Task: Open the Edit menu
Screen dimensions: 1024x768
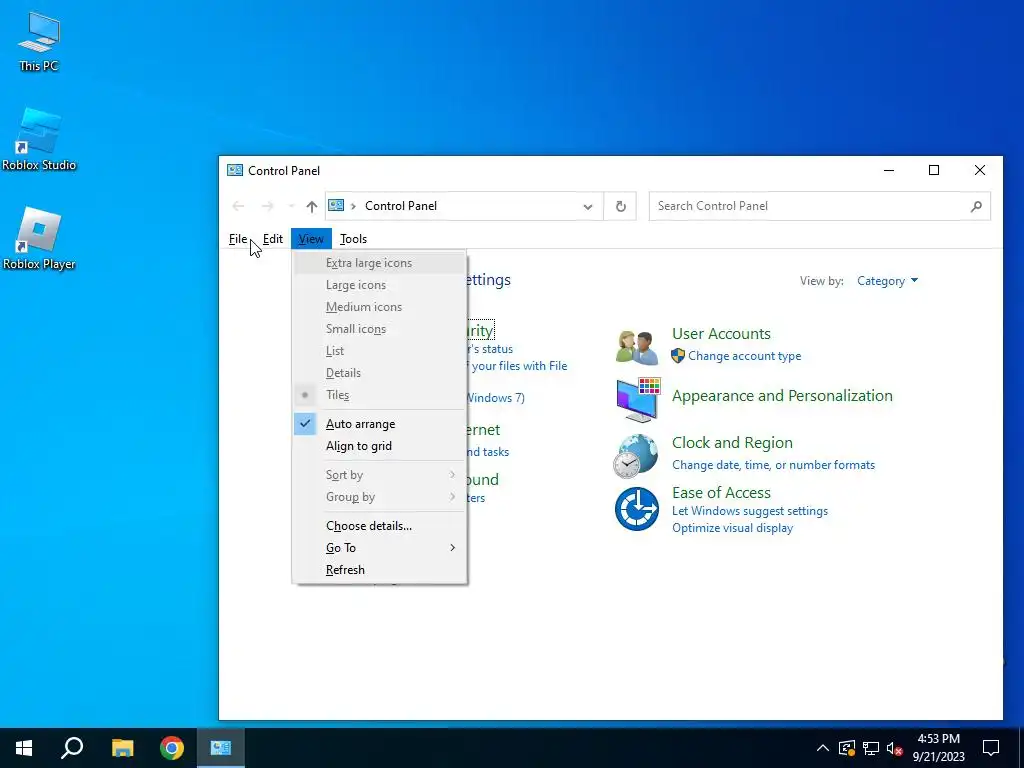Action: coord(273,239)
